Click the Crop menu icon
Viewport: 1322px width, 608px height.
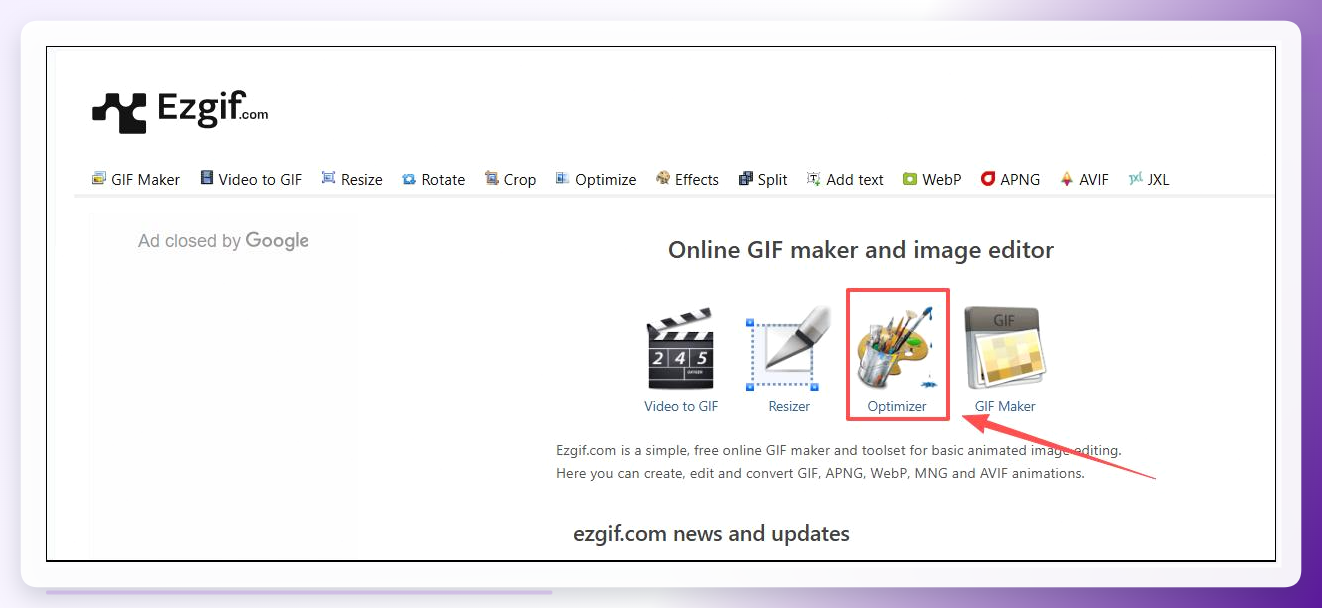492,179
